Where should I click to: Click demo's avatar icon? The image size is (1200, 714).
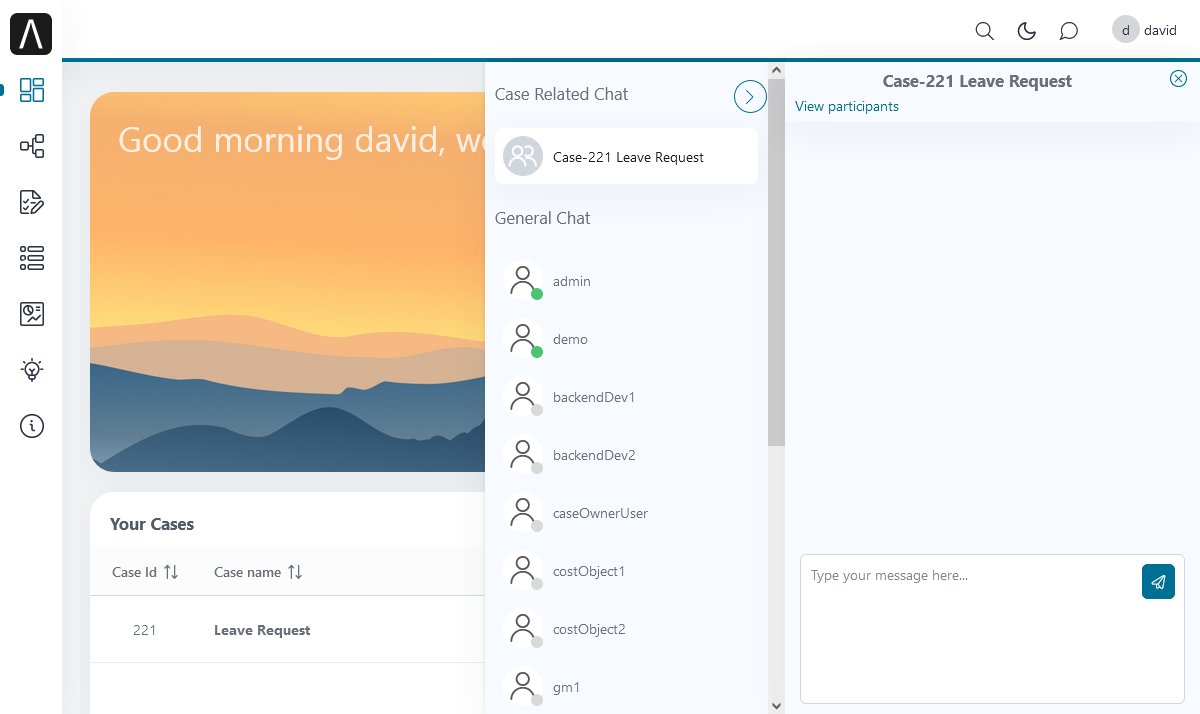click(x=523, y=339)
